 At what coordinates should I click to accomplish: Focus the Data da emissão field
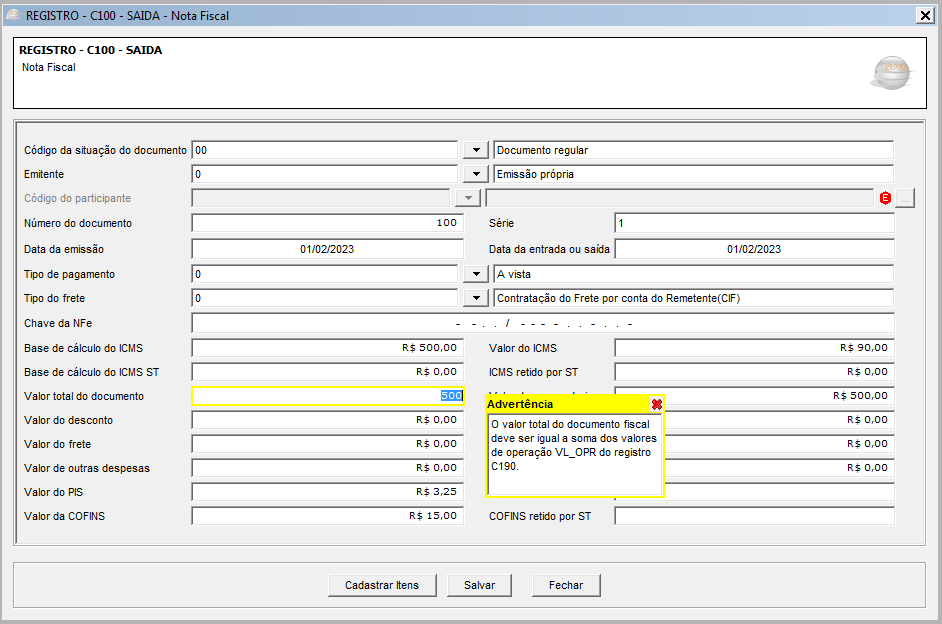[x=327, y=249]
